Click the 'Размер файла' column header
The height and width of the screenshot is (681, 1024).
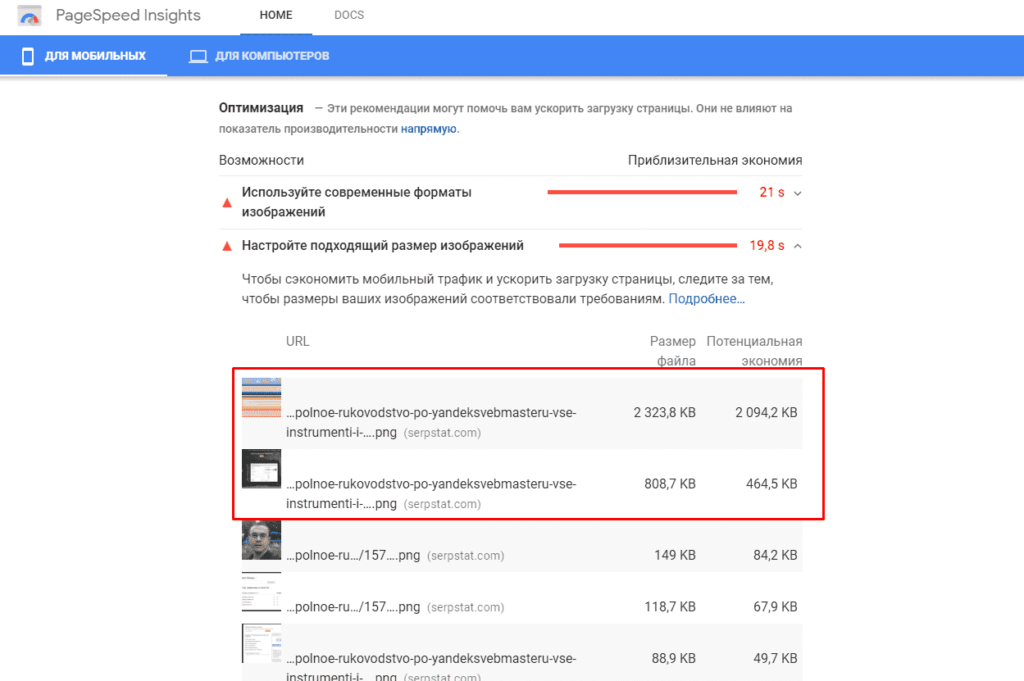click(673, 351)
